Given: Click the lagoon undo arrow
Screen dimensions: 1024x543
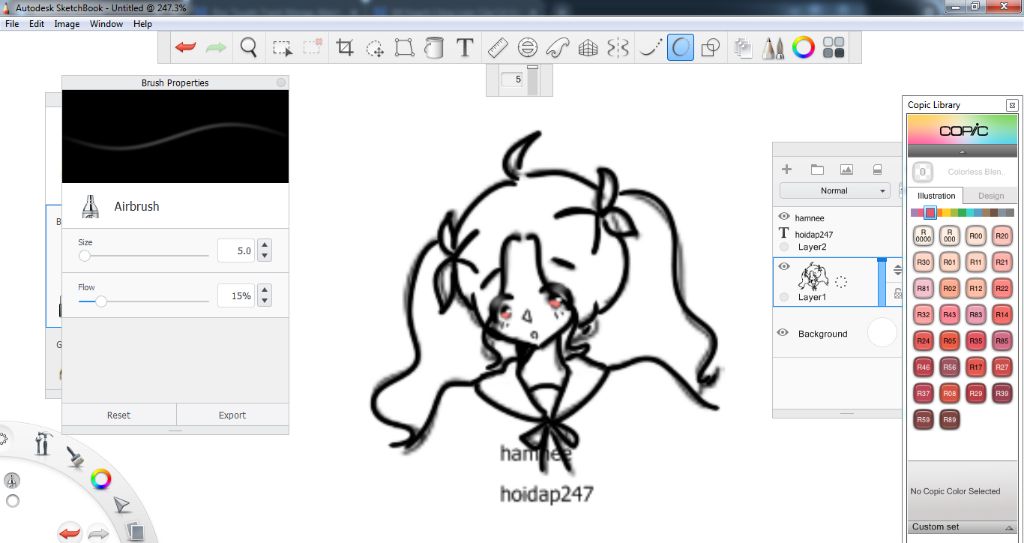Looking at the screenshot, I should coord(69,533).
